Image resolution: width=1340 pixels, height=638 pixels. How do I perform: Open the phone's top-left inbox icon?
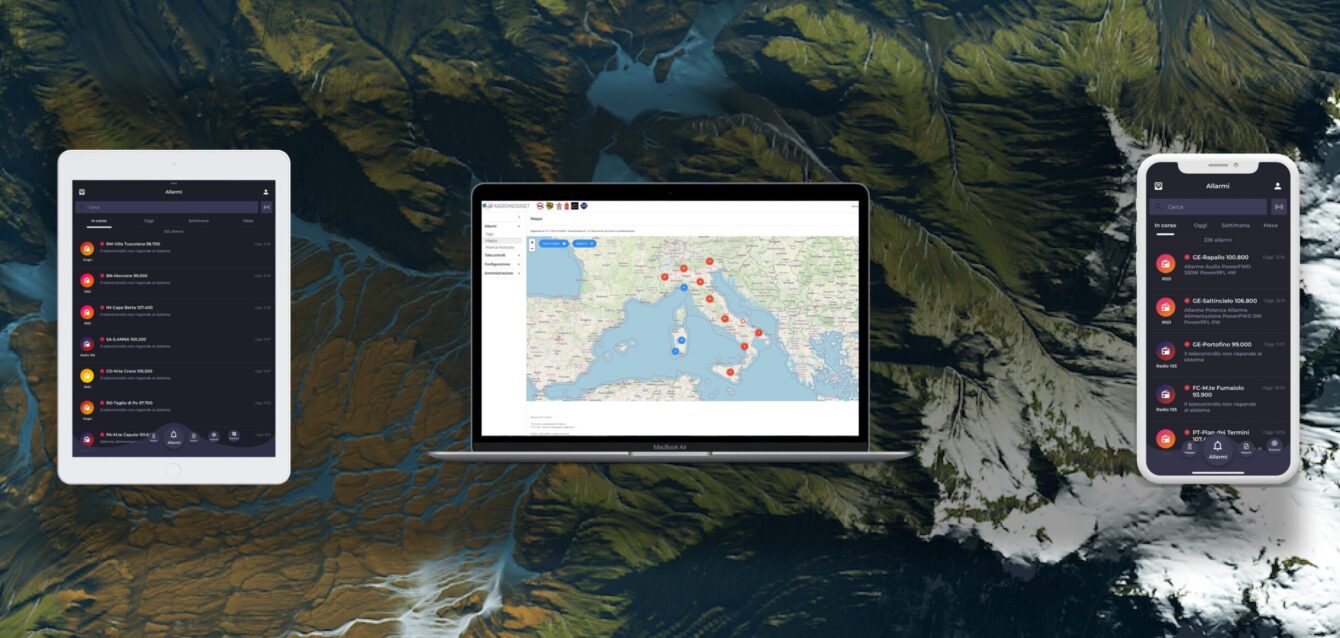pos(1158,186)
